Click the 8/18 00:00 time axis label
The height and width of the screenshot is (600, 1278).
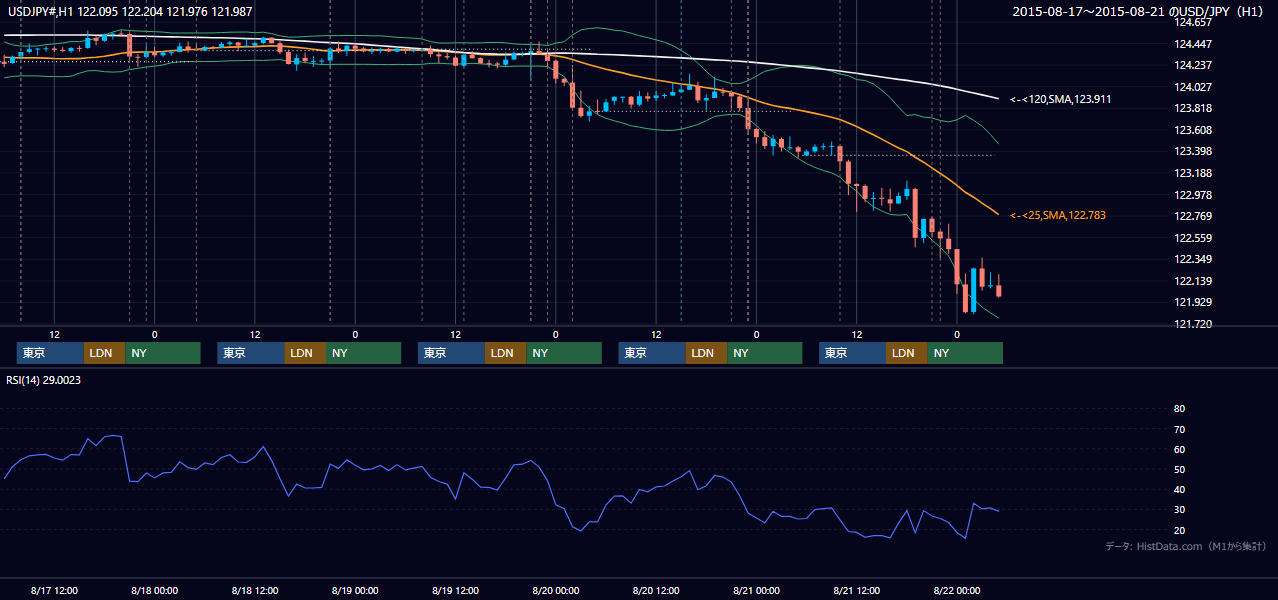[154, 590]
